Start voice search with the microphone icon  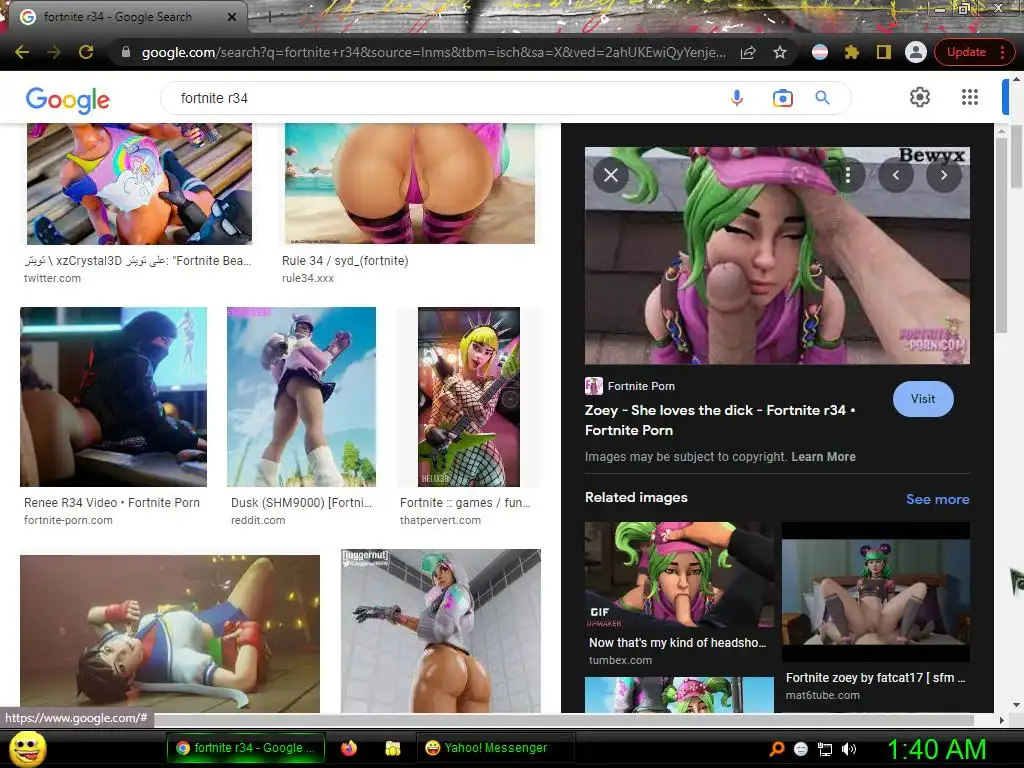(x=737, y=98)
